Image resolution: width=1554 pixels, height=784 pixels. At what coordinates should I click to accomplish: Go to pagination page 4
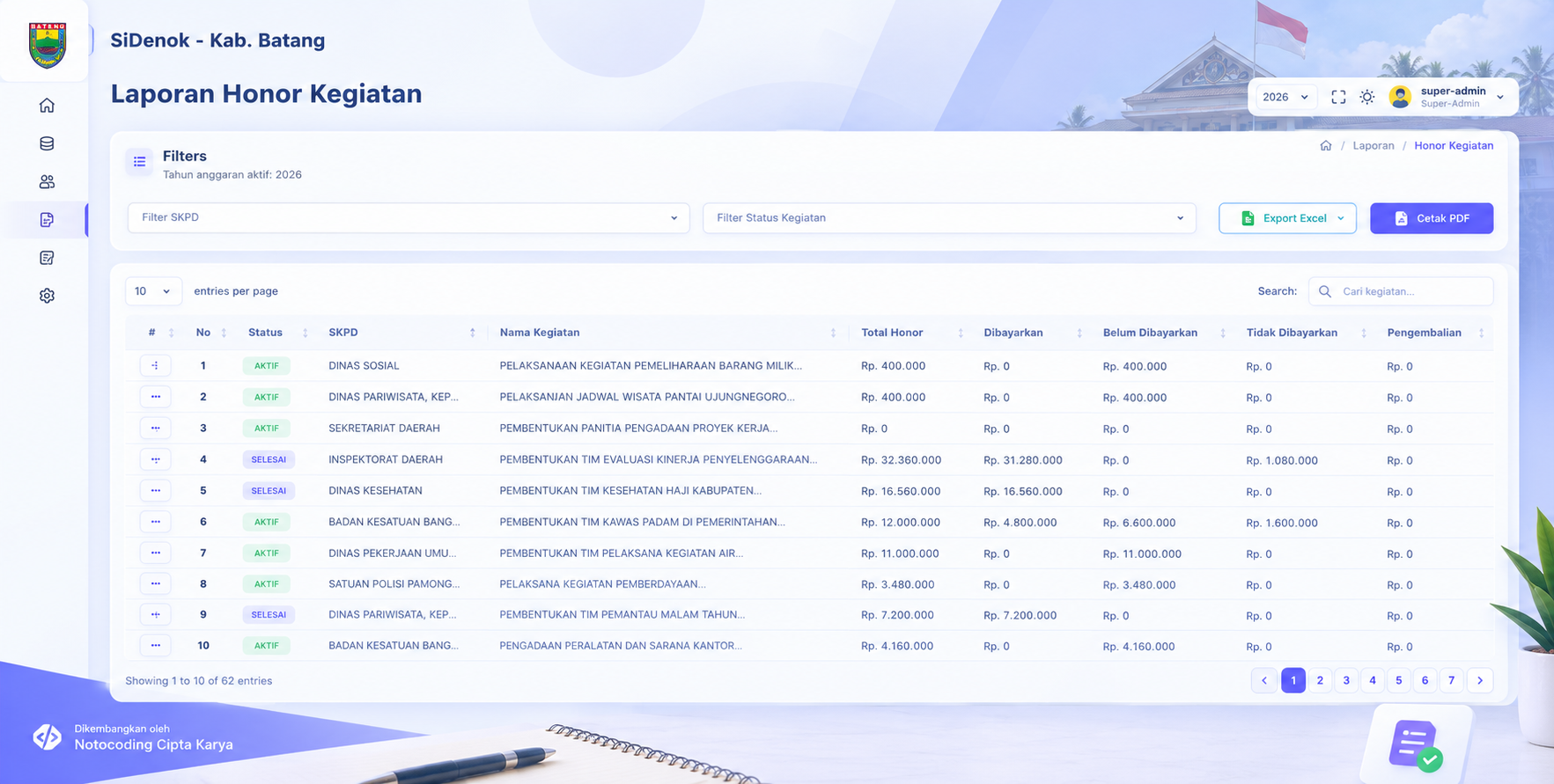1373,680
